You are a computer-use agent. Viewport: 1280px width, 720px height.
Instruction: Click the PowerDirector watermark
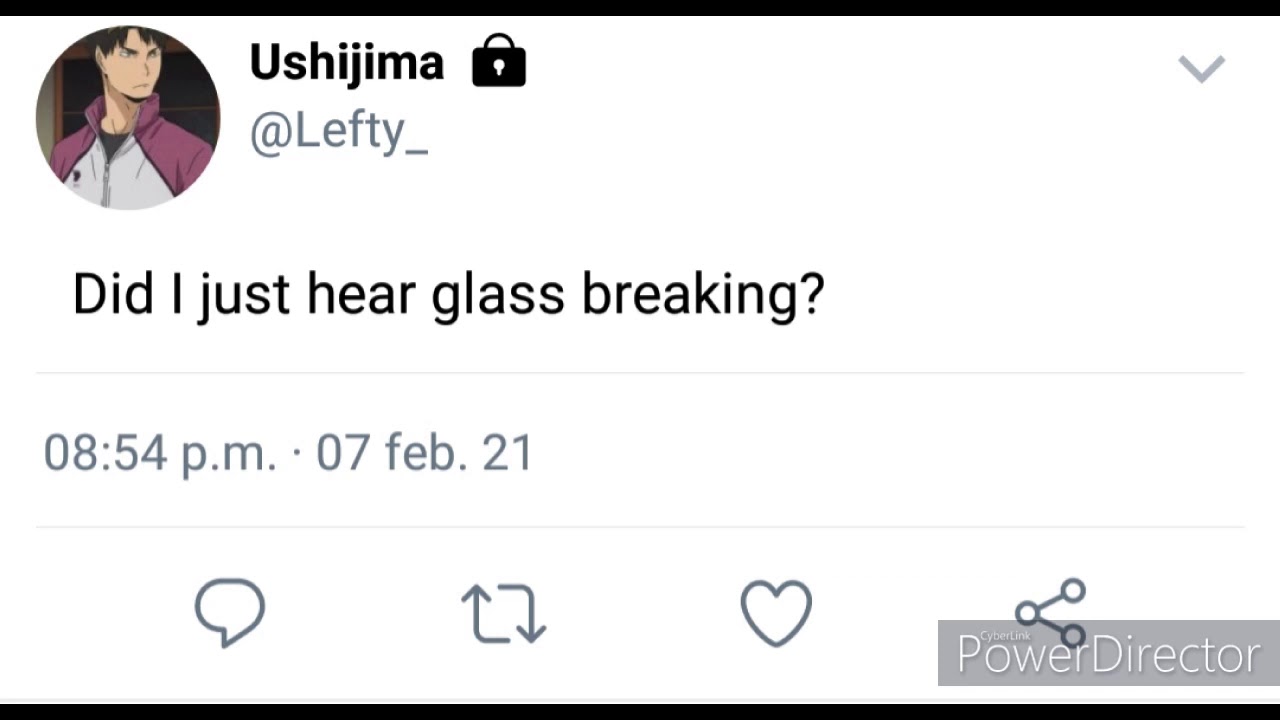pyautogui.click(x=1108, y=653)
